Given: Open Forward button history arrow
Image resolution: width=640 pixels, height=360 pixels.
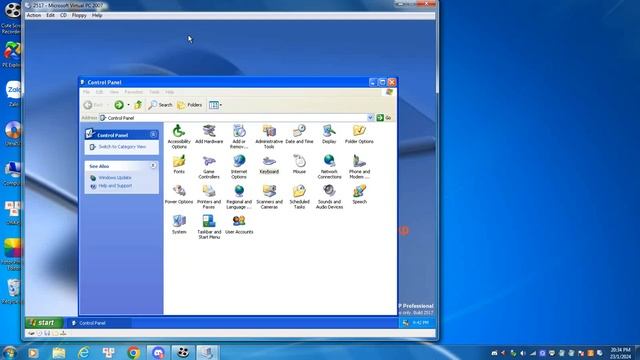Looking at the screenshot, I should pyautogui.click(x=128, y=105).
